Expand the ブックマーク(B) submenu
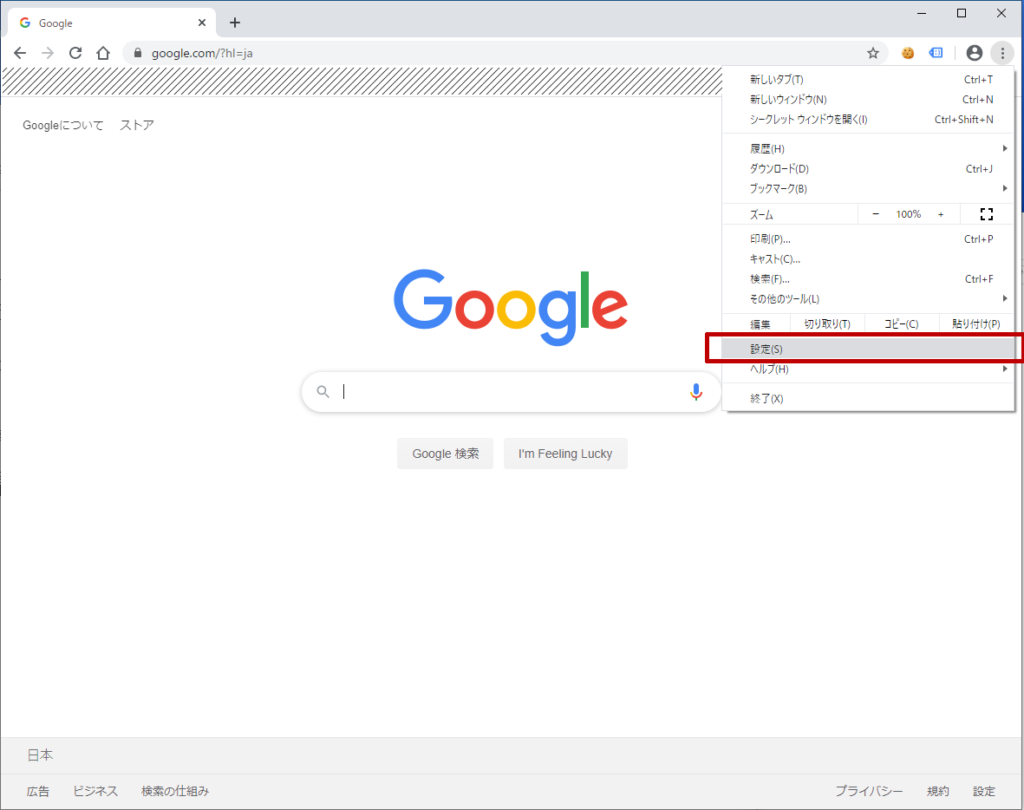Image resolution: width=1024 pixels, height=810 pixels. (868, 189)
